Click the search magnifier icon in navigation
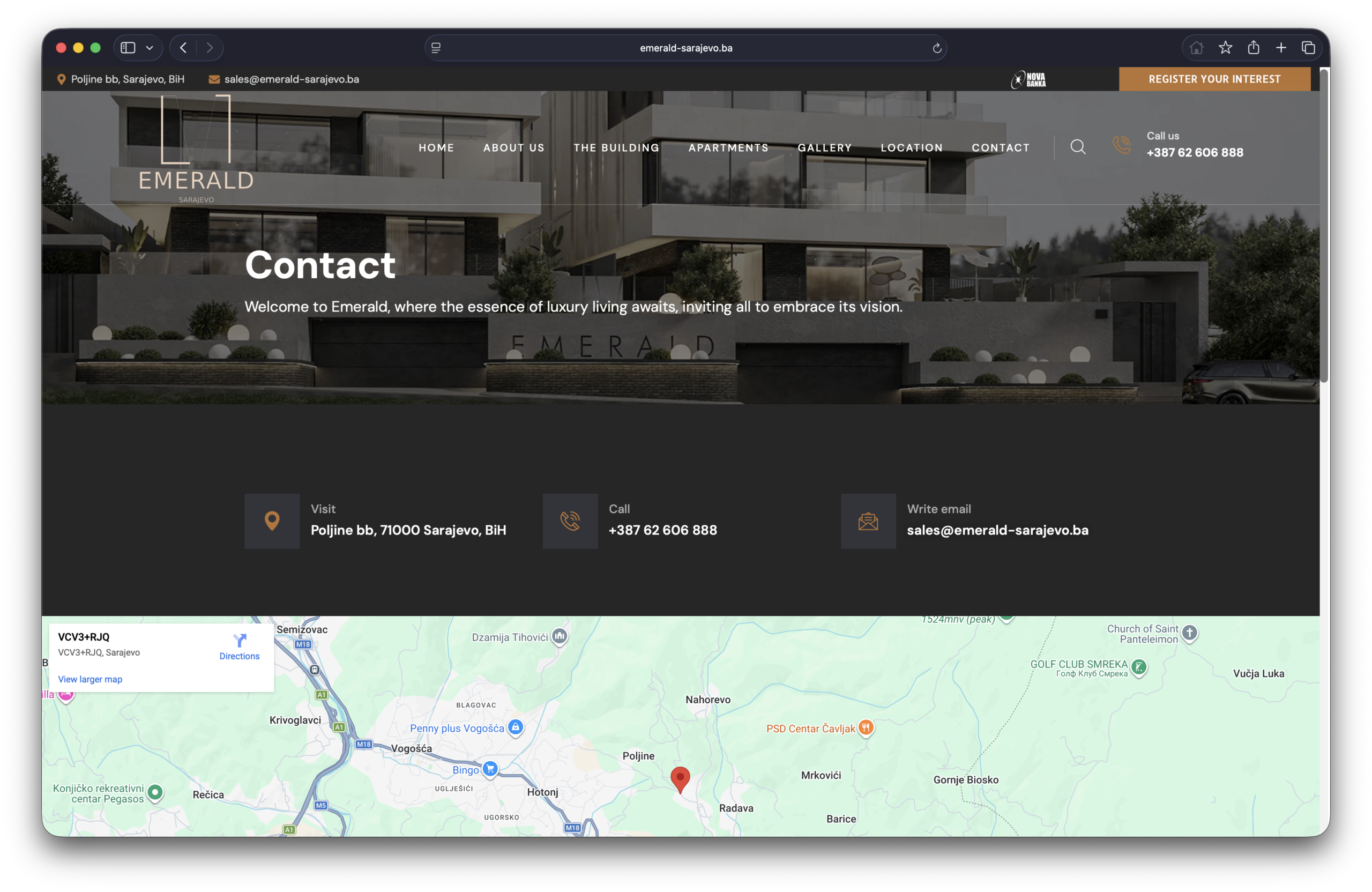This screenshot has height=892, width=1372. point(1077,147)
